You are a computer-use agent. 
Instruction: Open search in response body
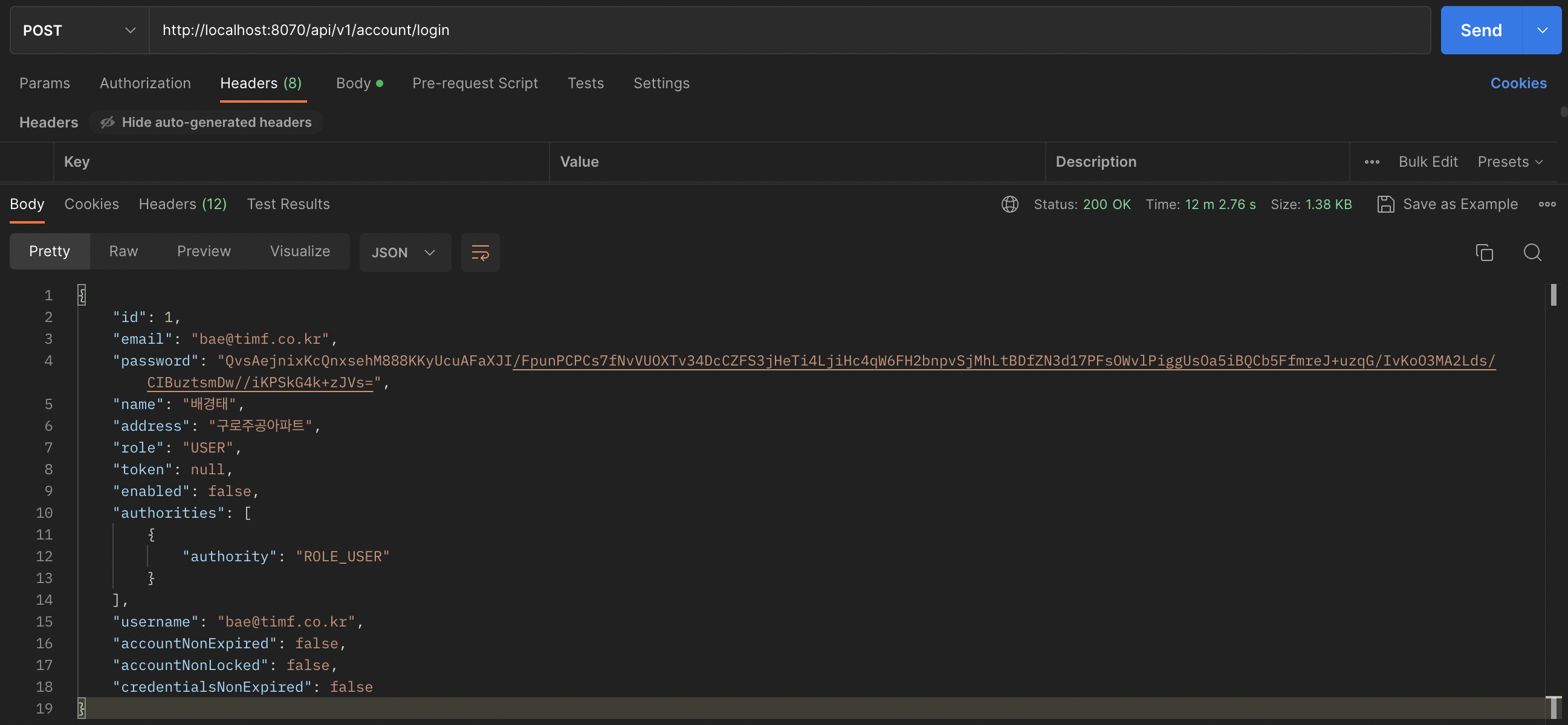(x=1532, y=253)
